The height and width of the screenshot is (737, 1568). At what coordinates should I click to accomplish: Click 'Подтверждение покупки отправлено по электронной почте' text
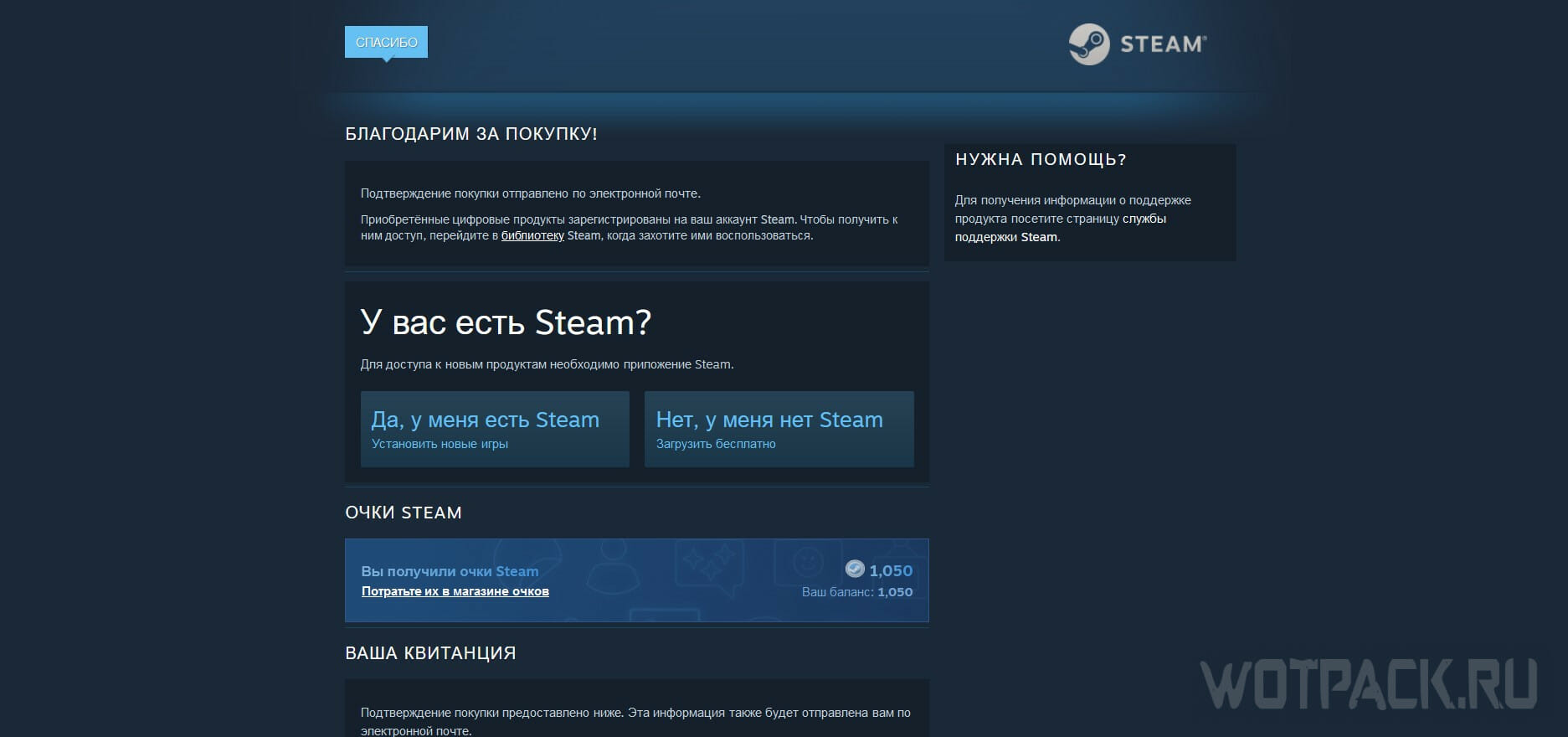click(530, 193)
